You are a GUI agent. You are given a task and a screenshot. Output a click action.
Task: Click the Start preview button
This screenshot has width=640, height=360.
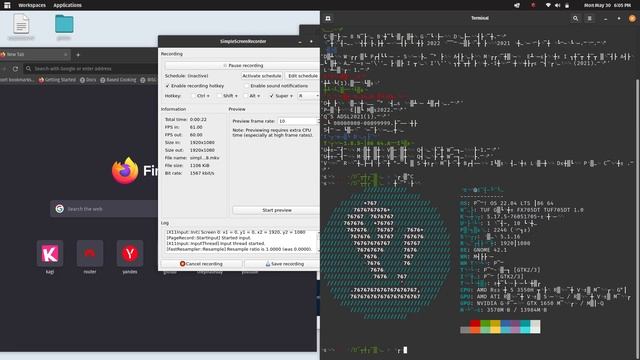pos(276,210)
